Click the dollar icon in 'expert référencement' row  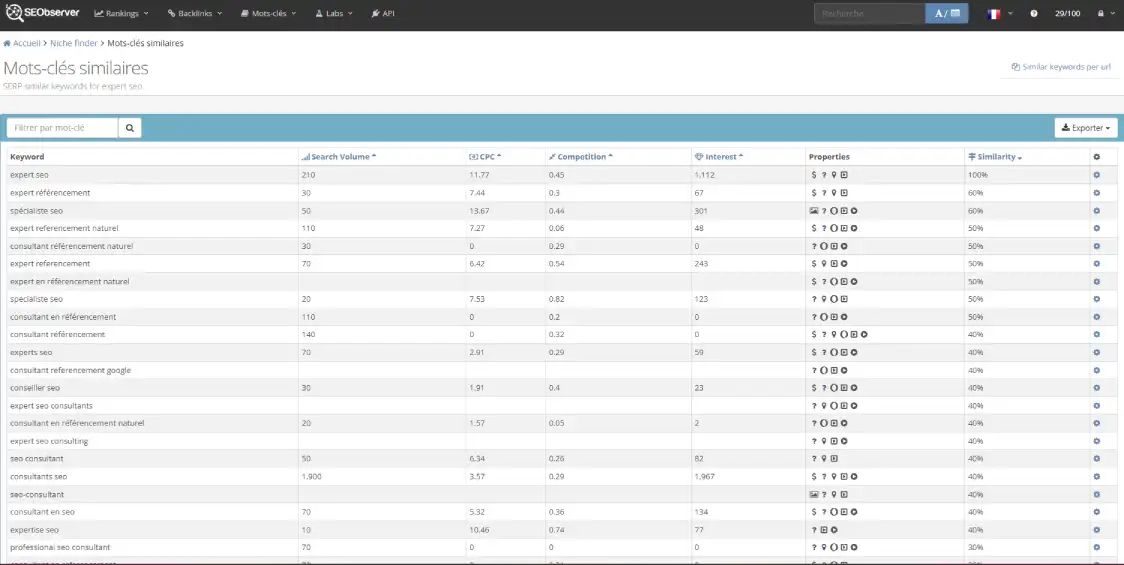click(x=814, y=193)
